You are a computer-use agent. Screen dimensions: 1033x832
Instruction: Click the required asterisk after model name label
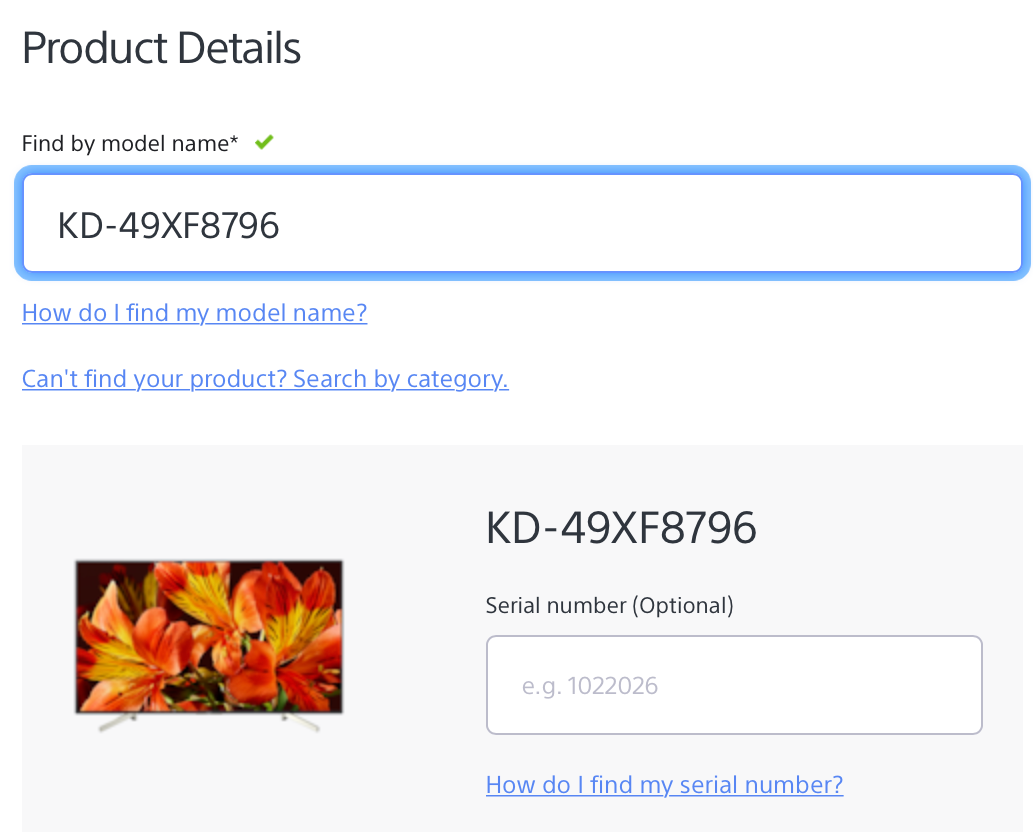tap(235, 142)
